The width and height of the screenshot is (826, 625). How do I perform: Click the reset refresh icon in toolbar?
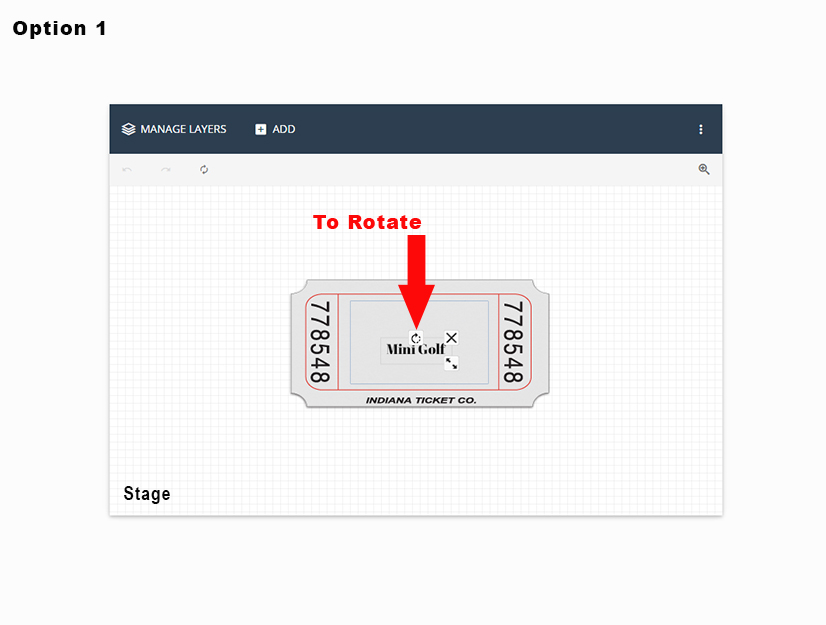coord(204,170)
